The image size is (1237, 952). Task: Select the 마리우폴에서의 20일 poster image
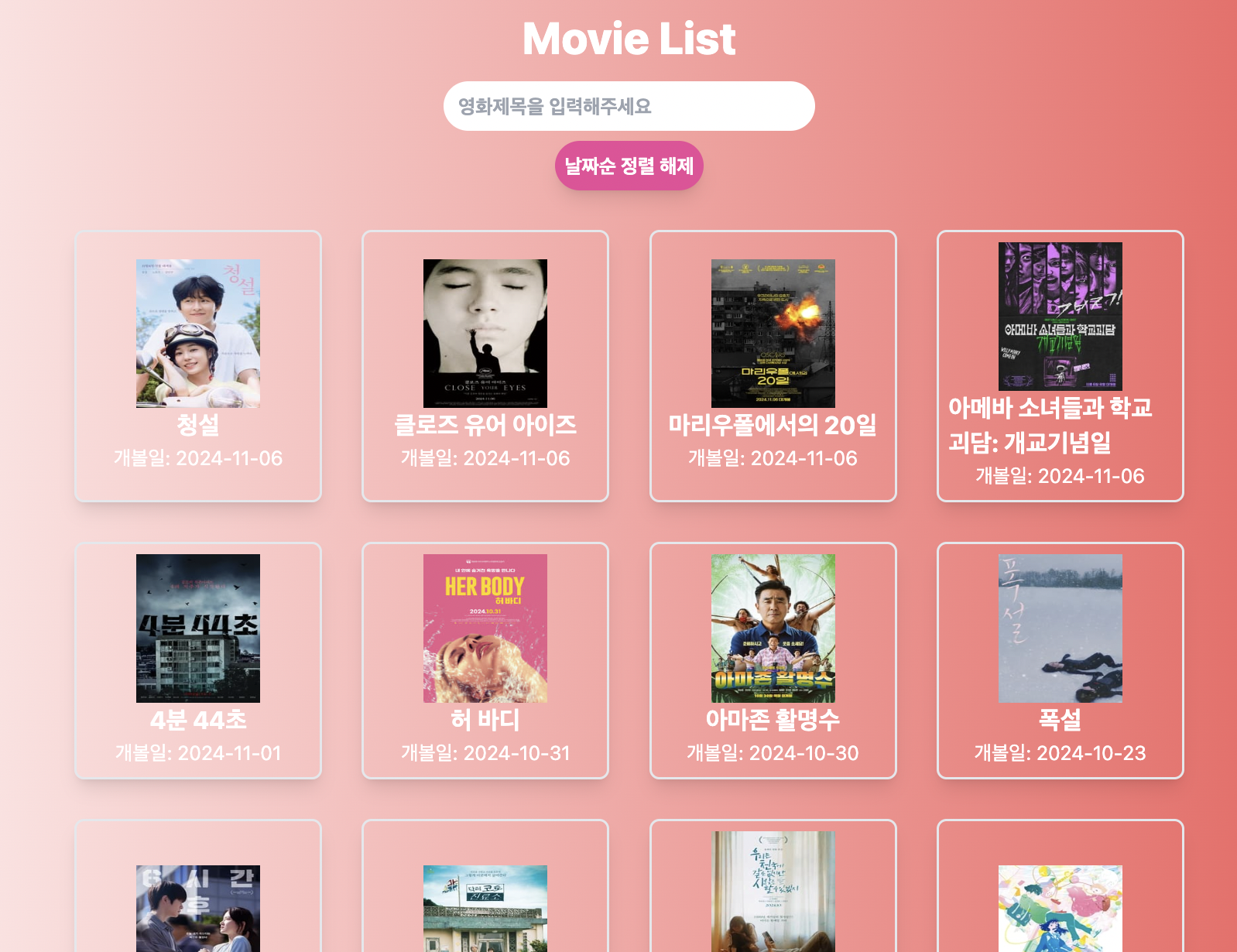point(773,334)
